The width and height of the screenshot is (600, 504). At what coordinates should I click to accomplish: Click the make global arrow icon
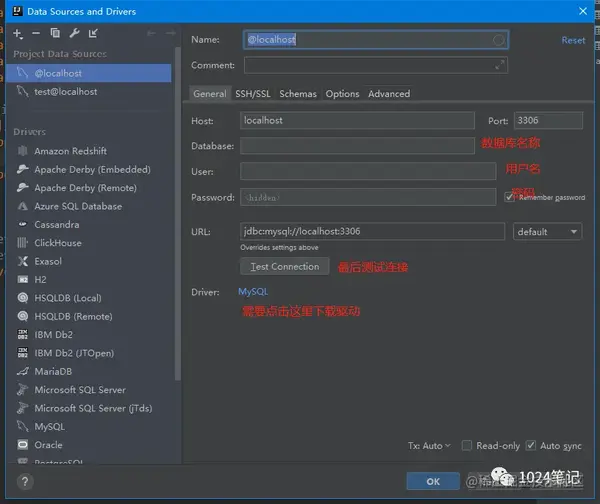[x=93, y=33]
